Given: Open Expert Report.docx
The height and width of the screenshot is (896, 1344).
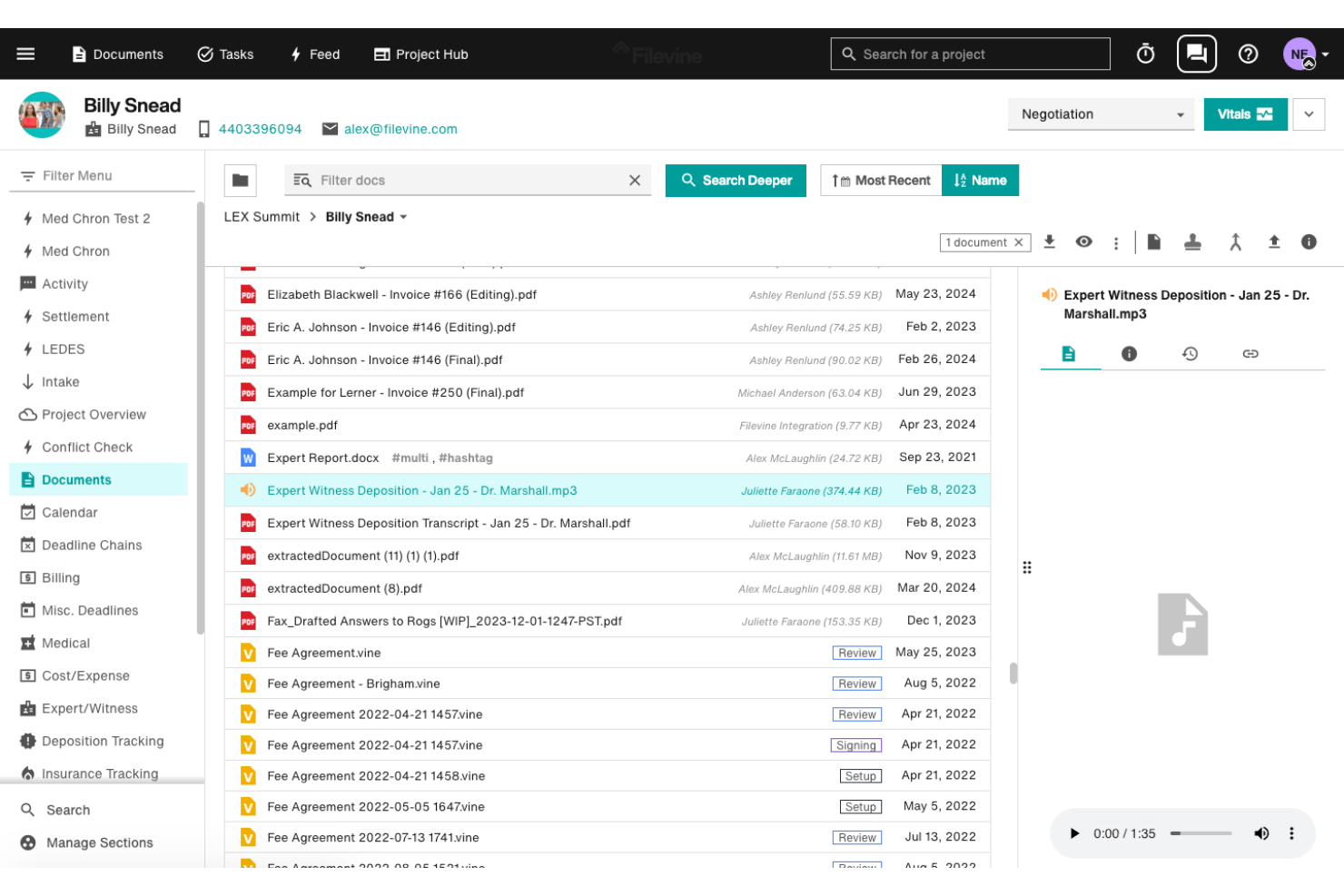Looking at the screenshot, I should pyautogui.click(x=323, y=458).
